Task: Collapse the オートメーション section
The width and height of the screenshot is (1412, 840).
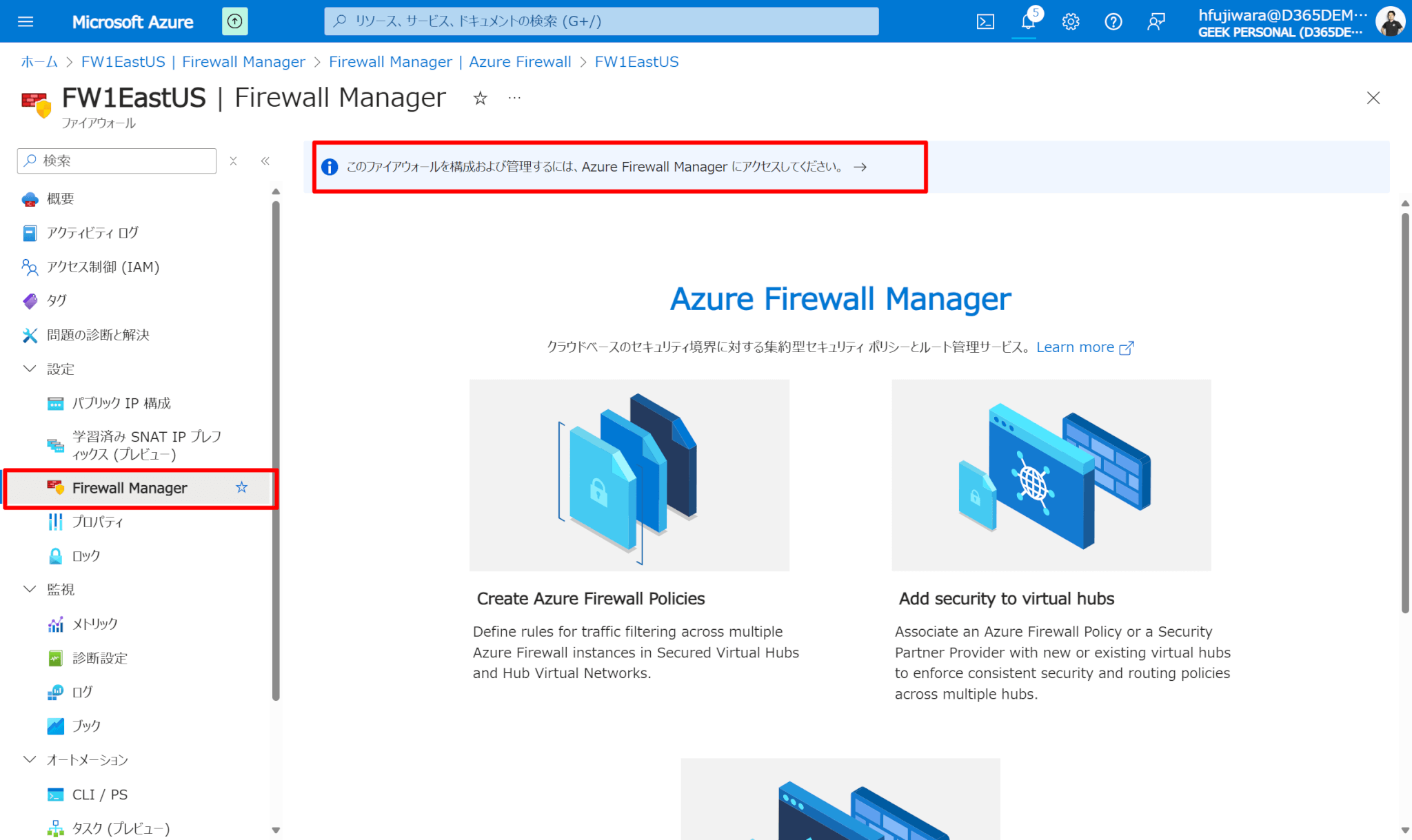Action: [x=29, y=759]
